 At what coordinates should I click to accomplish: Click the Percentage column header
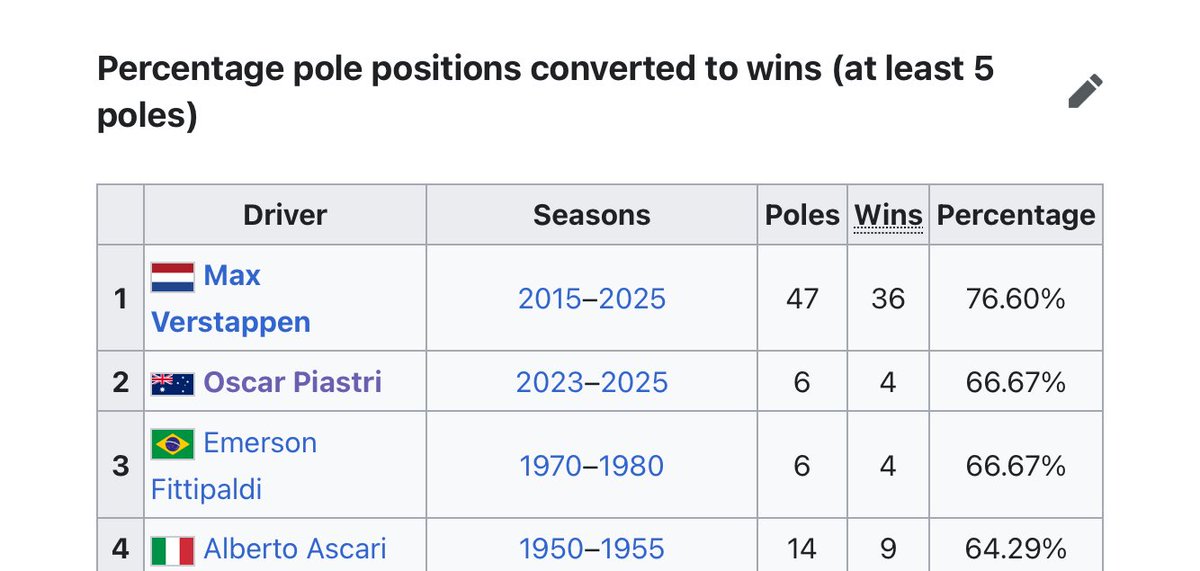(1016, 215)
